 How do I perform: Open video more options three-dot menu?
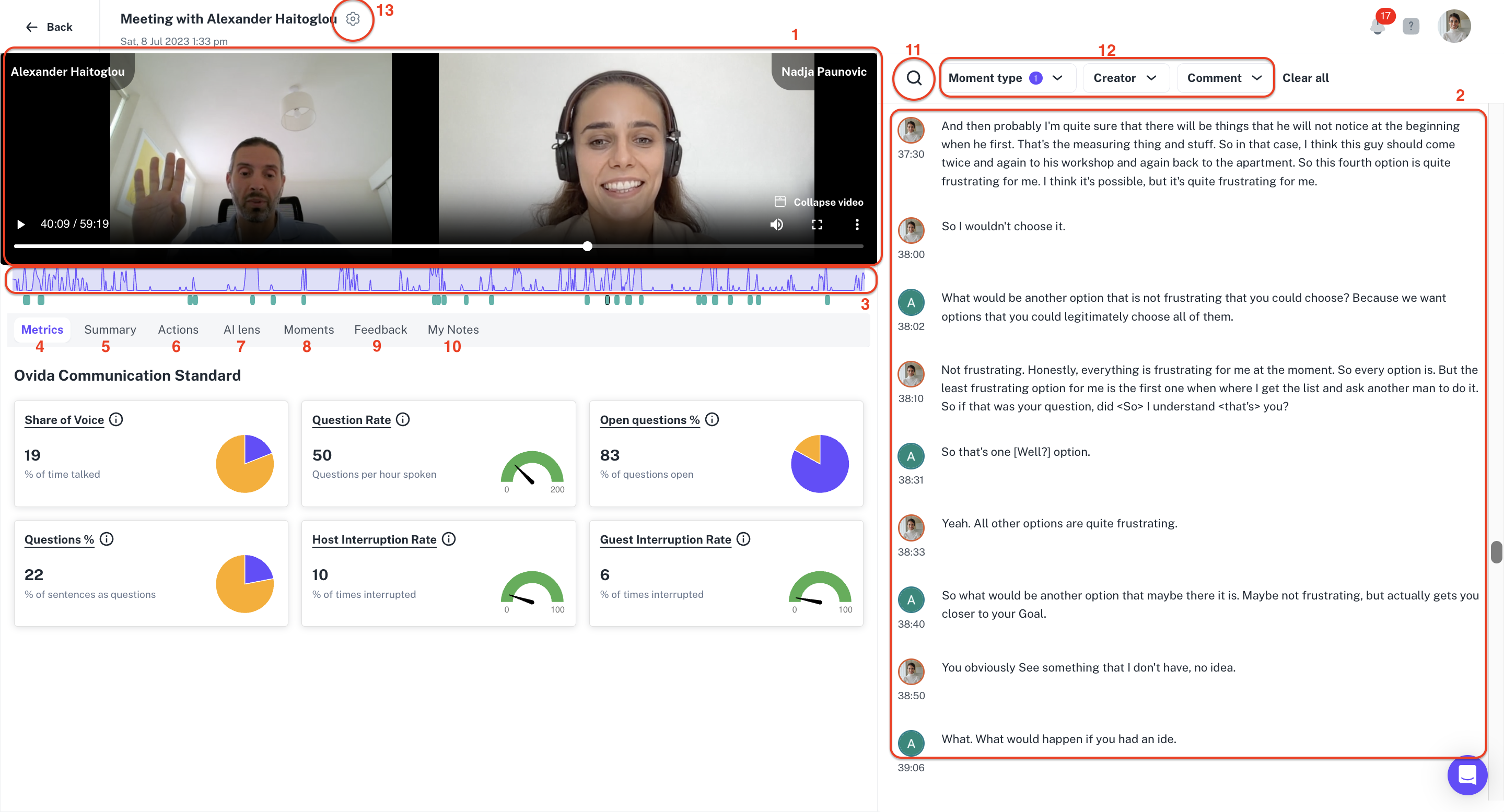[857, 225]
